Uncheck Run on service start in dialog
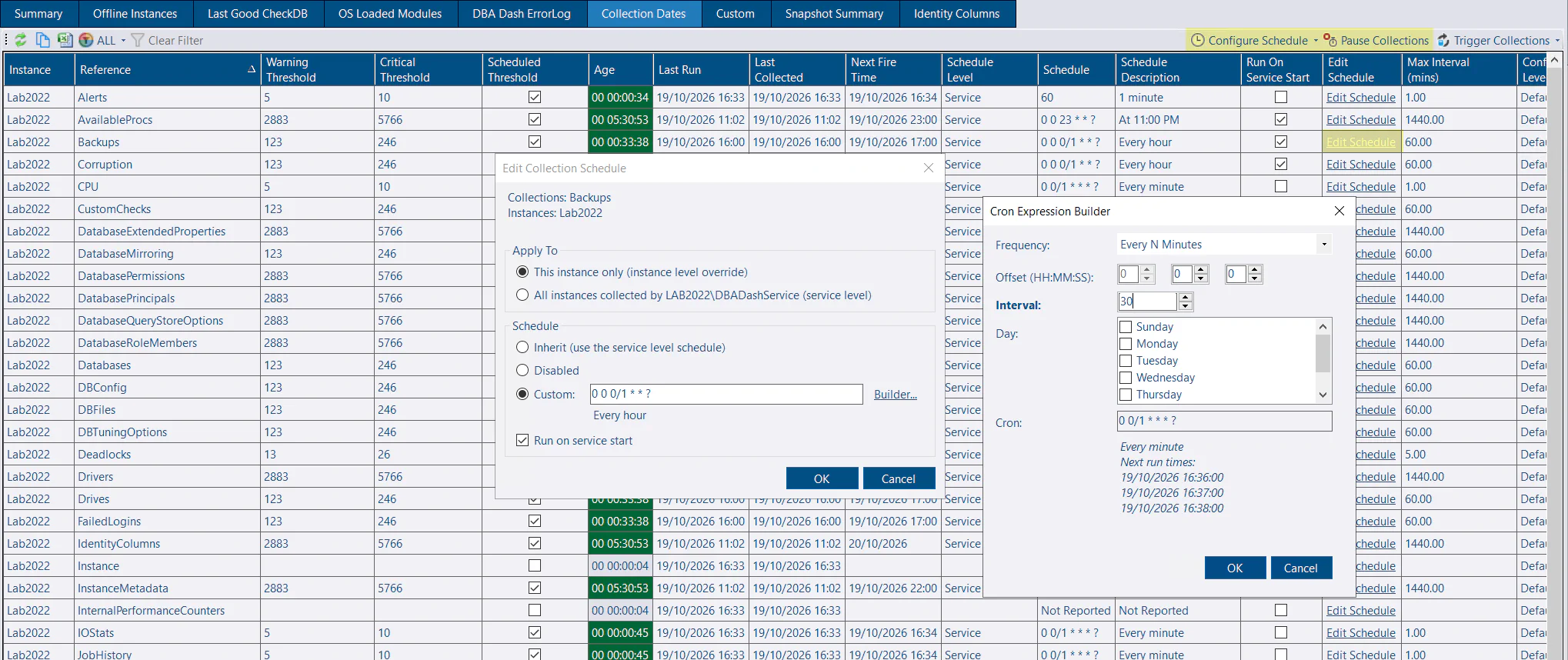Viewport: 1568px width, 660px height. pyautogui.click(x=522, y=440)
